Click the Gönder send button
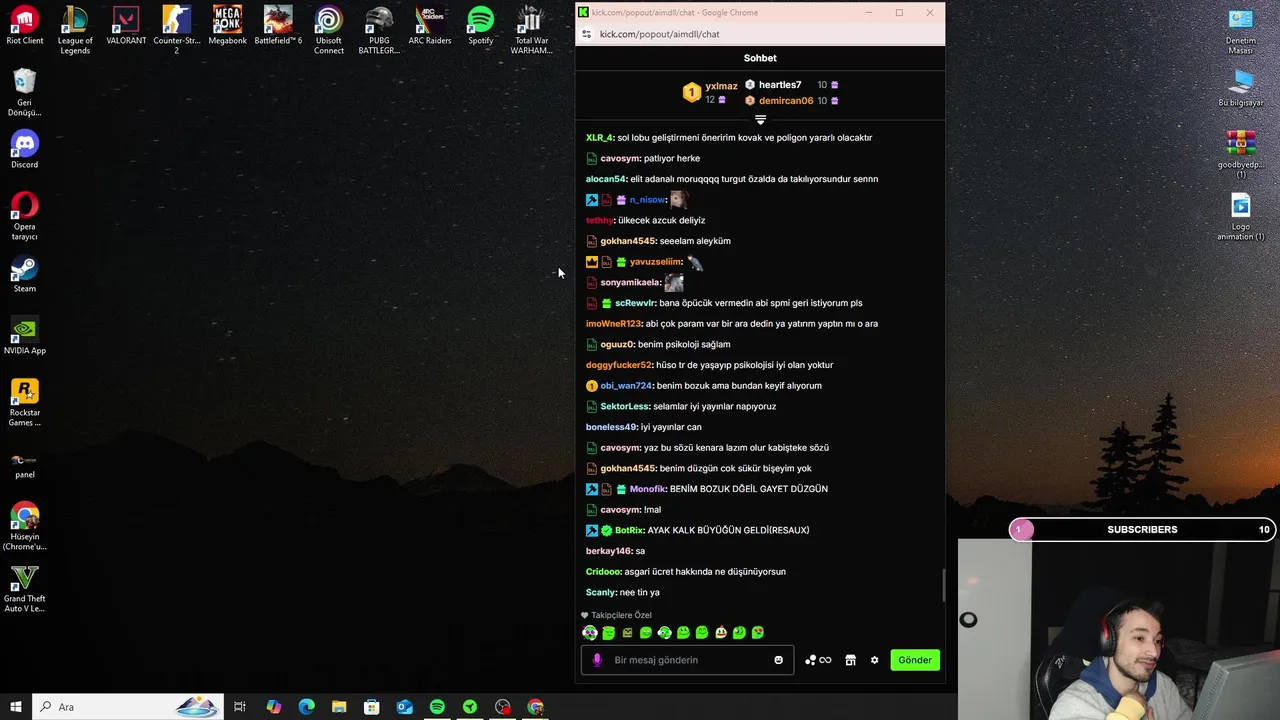Image resolution: width=1280 pixels, height=720 pixels. click(x=915, y=660)
